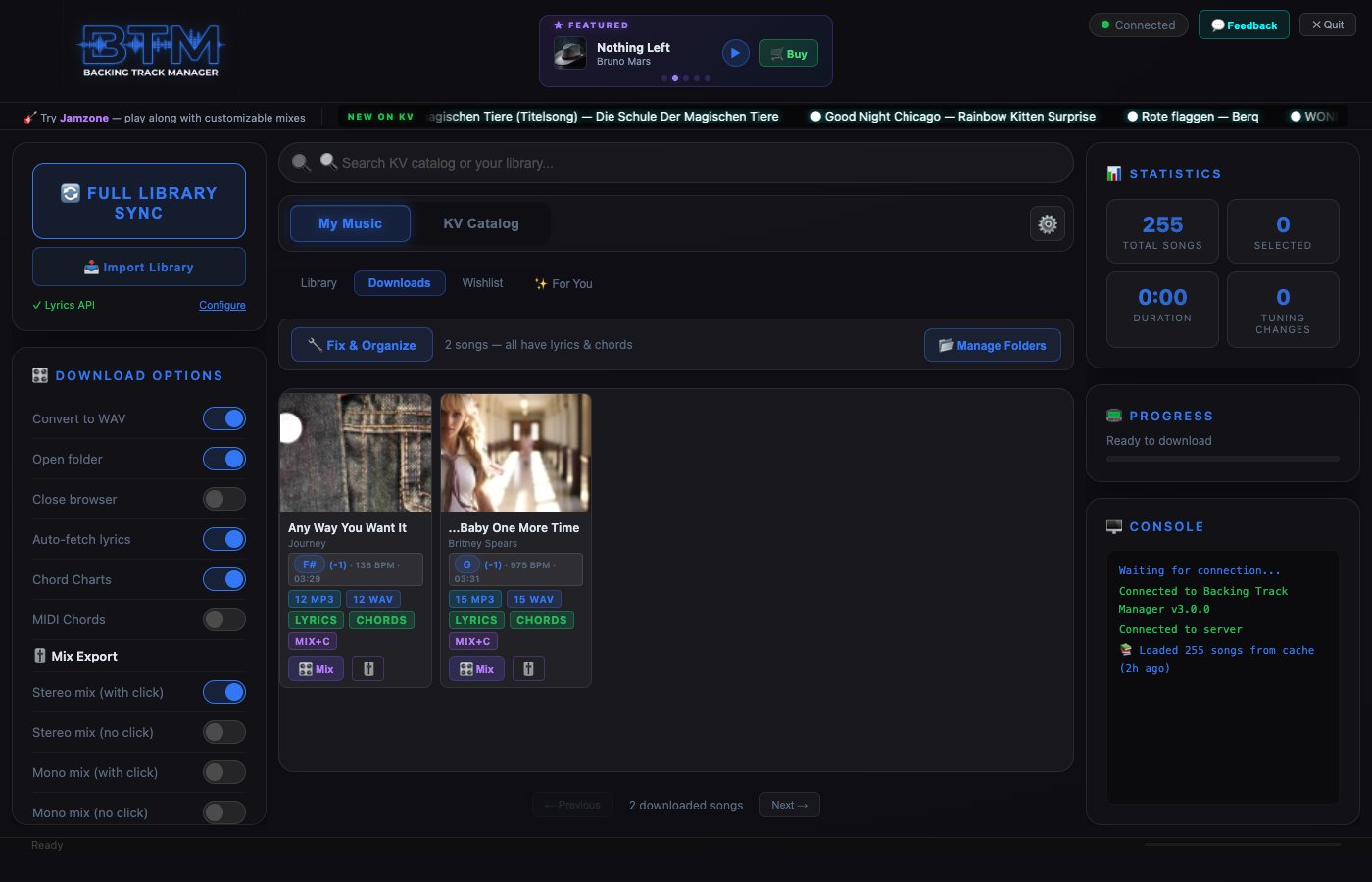Viewport: 1372px width, 882px height.
Task: Click the Quit button
Action: (1328, 24)
